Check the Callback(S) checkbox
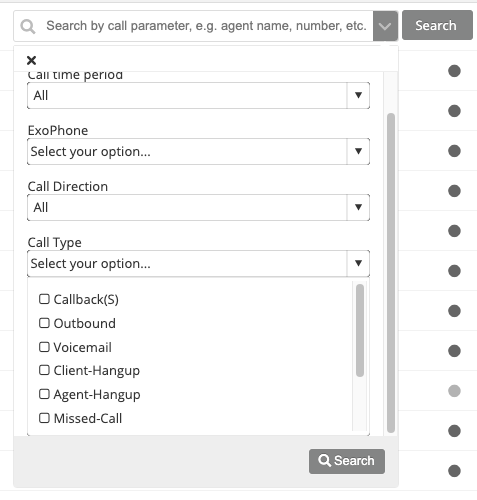Viewport: 477px width, 500px height. point(44,299)
